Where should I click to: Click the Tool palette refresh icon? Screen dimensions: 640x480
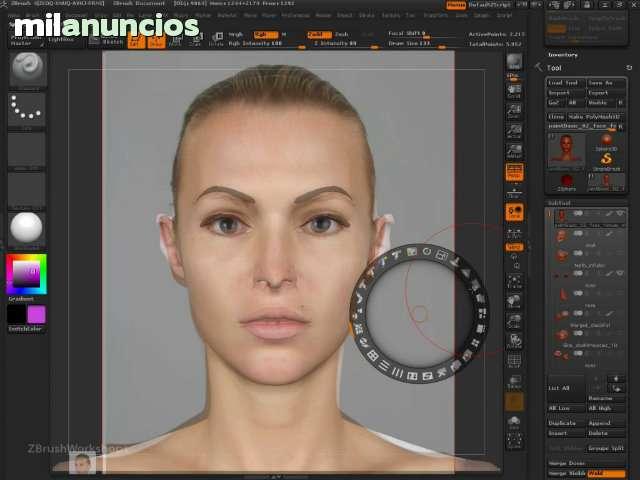pos(629,68)
